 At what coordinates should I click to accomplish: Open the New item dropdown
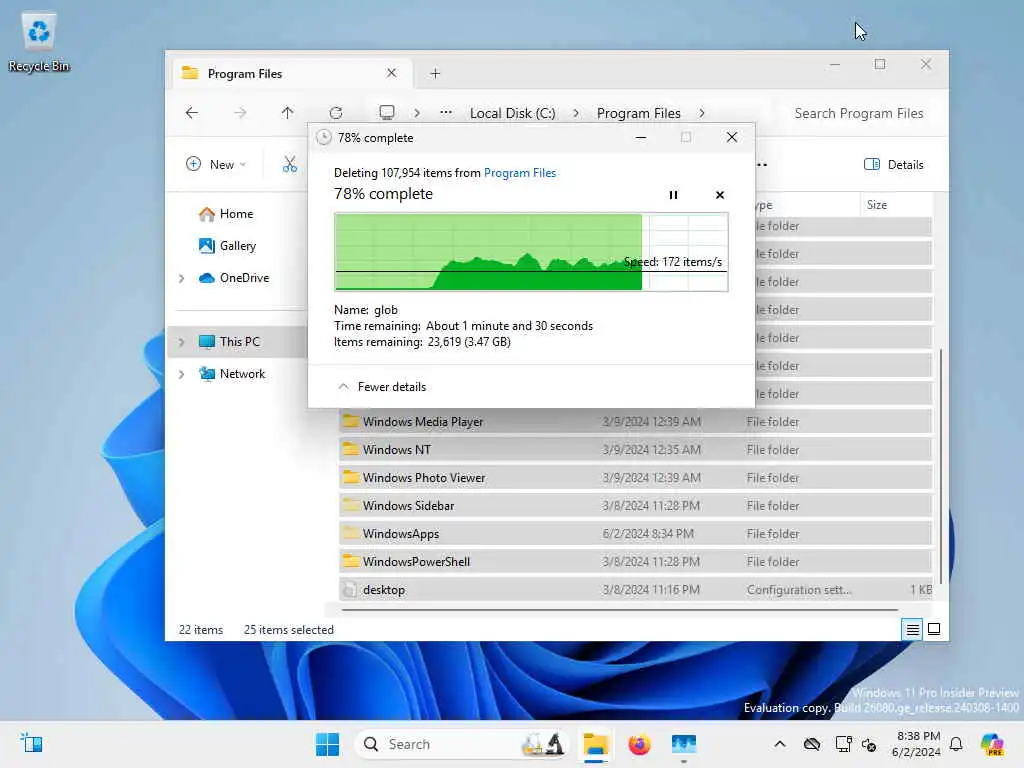pyautogui.click(x=216, y=165)
